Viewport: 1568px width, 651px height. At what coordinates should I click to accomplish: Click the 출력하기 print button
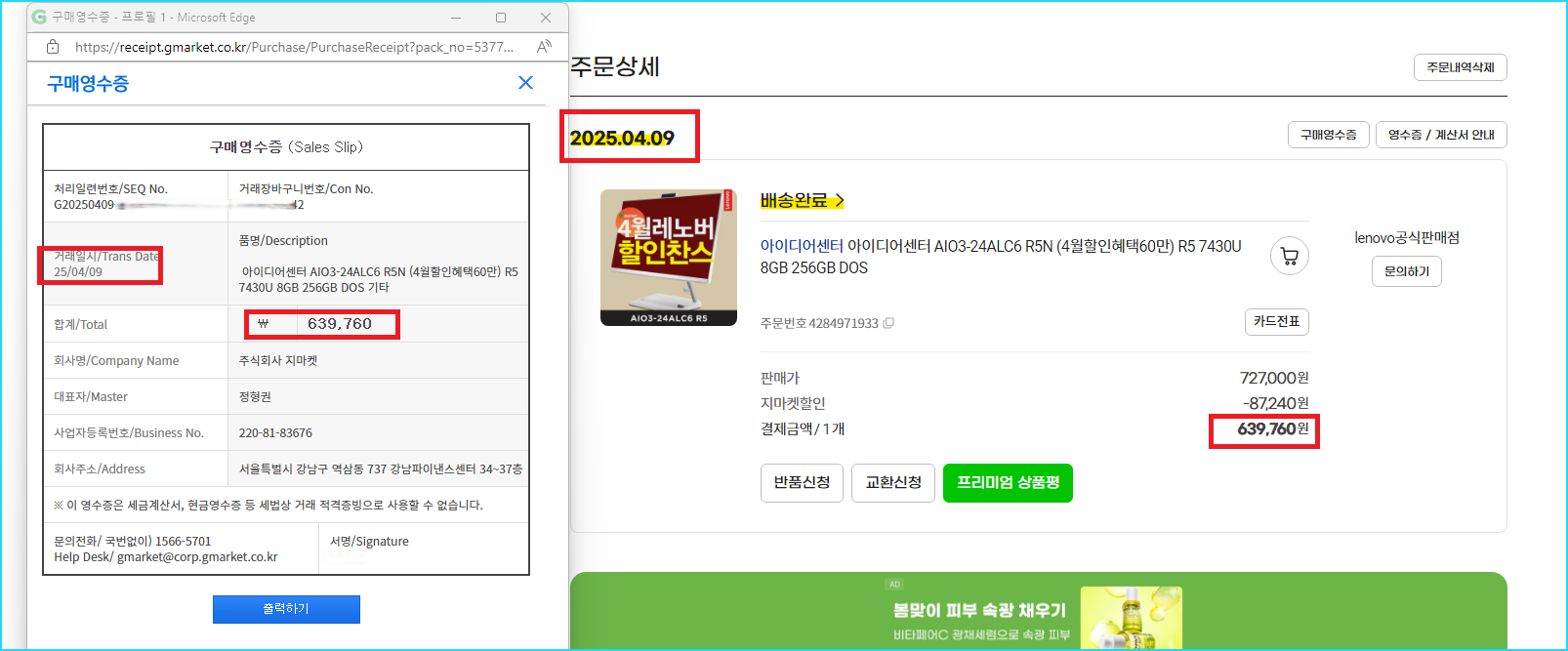coord(286,609)
